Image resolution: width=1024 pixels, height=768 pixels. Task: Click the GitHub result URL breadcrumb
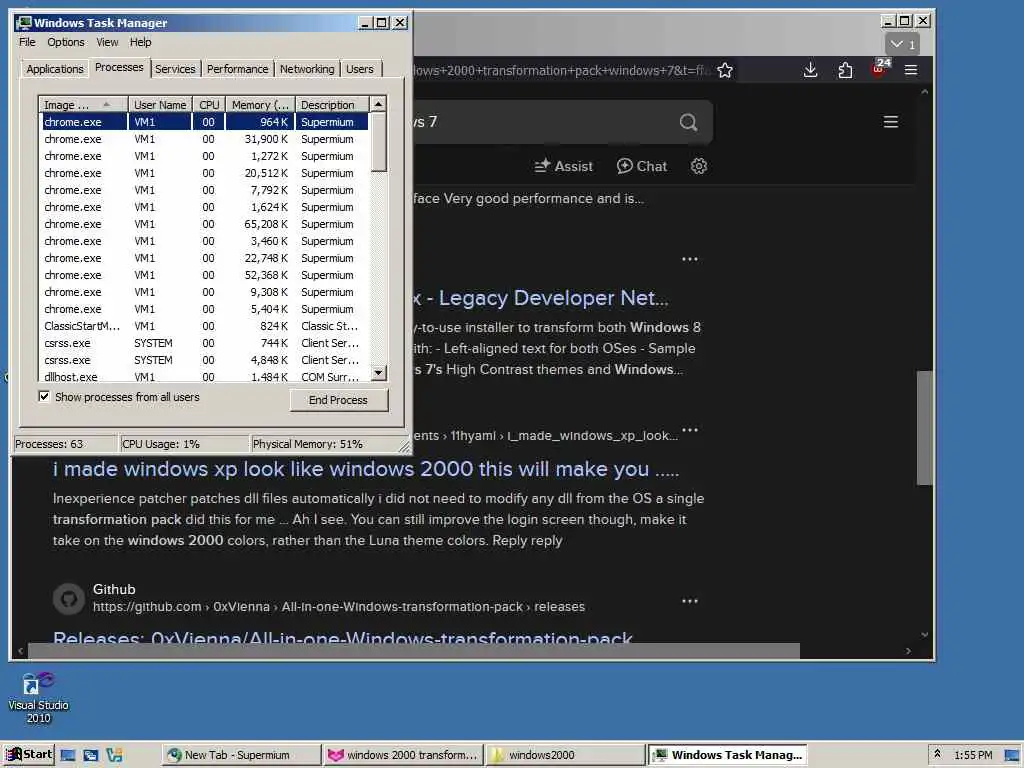coord(338,607)
